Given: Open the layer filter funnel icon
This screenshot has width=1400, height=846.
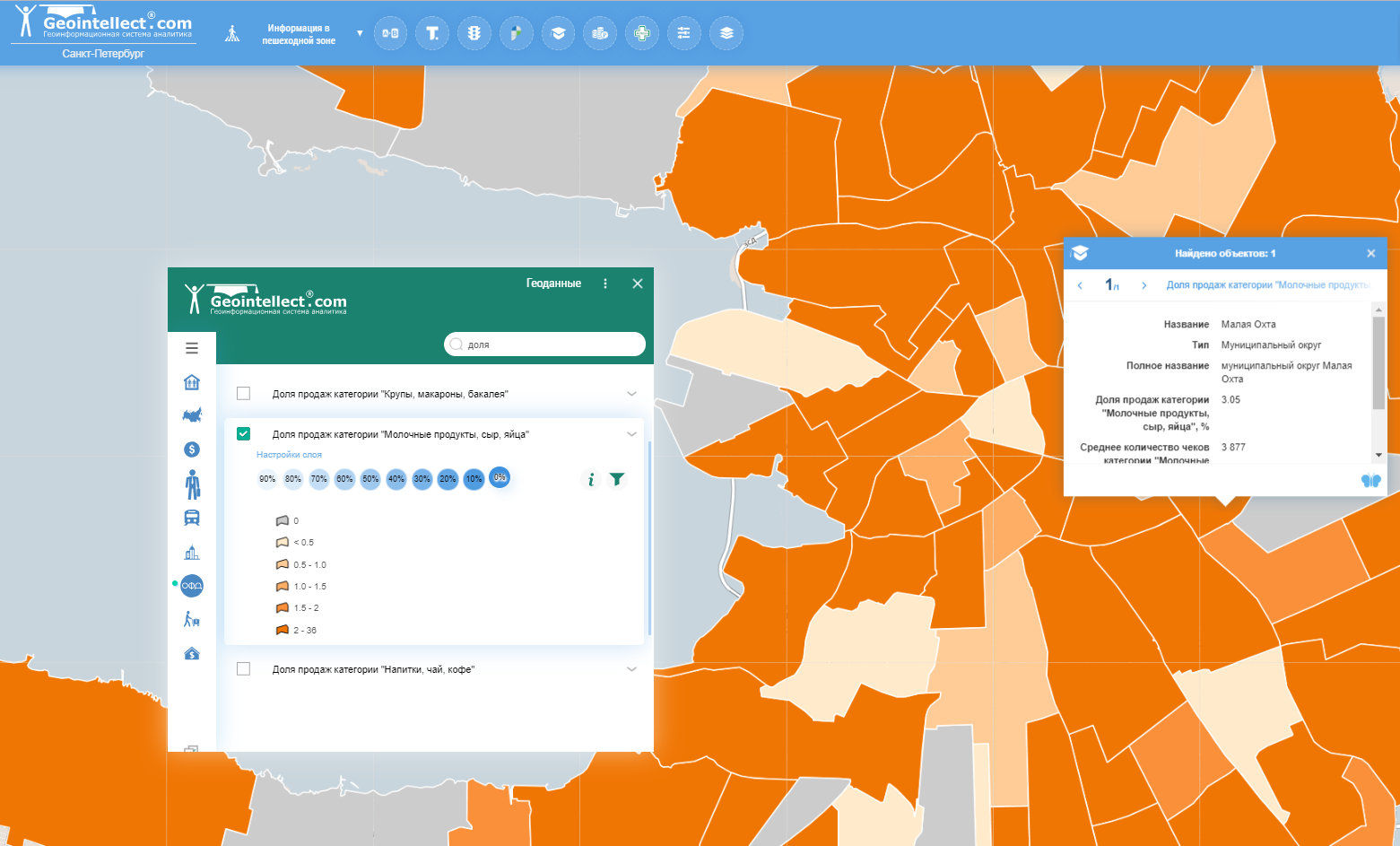Looking at the screenshot, I should (x=617, y=480).
